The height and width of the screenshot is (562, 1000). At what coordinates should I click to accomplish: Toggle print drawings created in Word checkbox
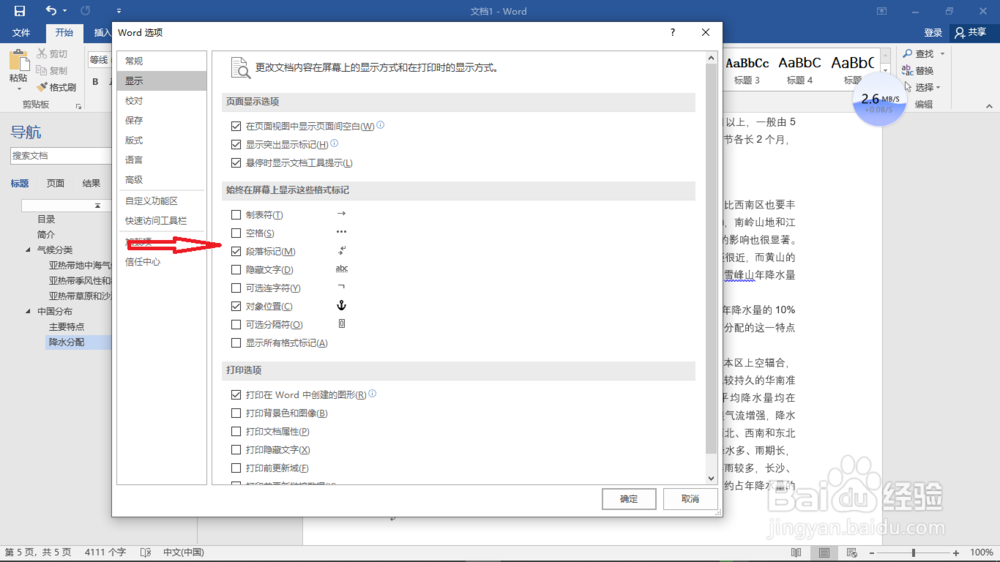point(236,395)
